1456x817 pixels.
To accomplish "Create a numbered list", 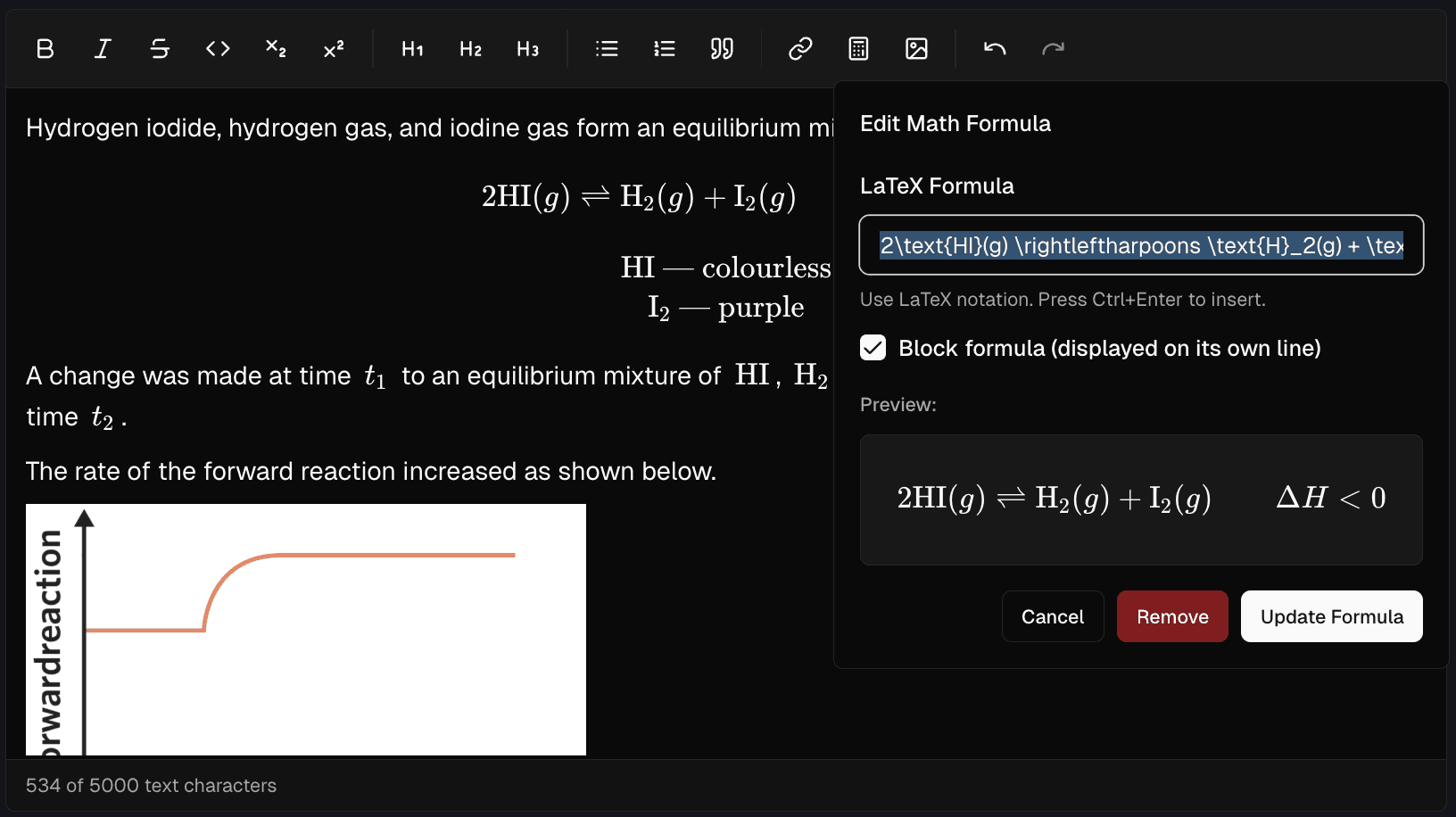I will [664, 49].
